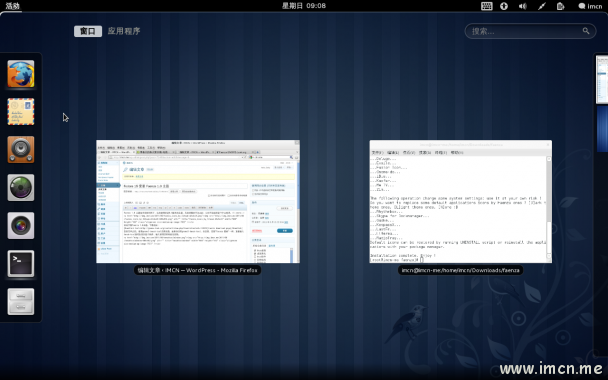Open the volume speaker icon in top bar
Image resolution: width=608 pixels, height=380 pixels.
click(x=523, y=6)
